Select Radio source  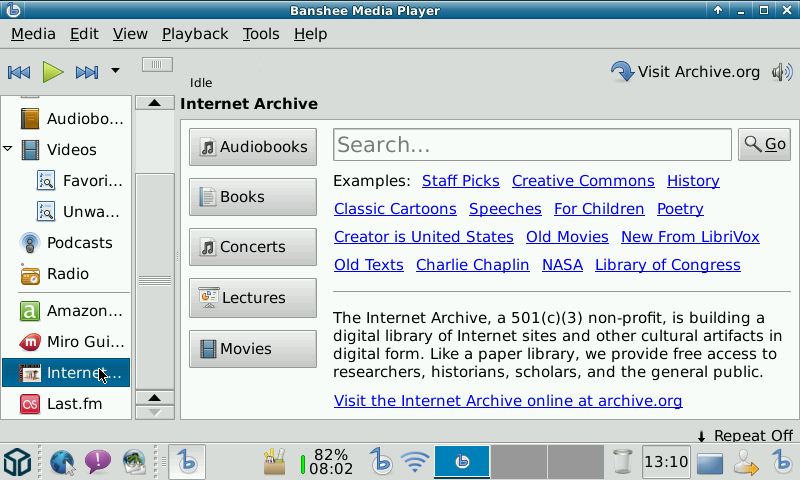pyautogui.click(x=66, y=274)
